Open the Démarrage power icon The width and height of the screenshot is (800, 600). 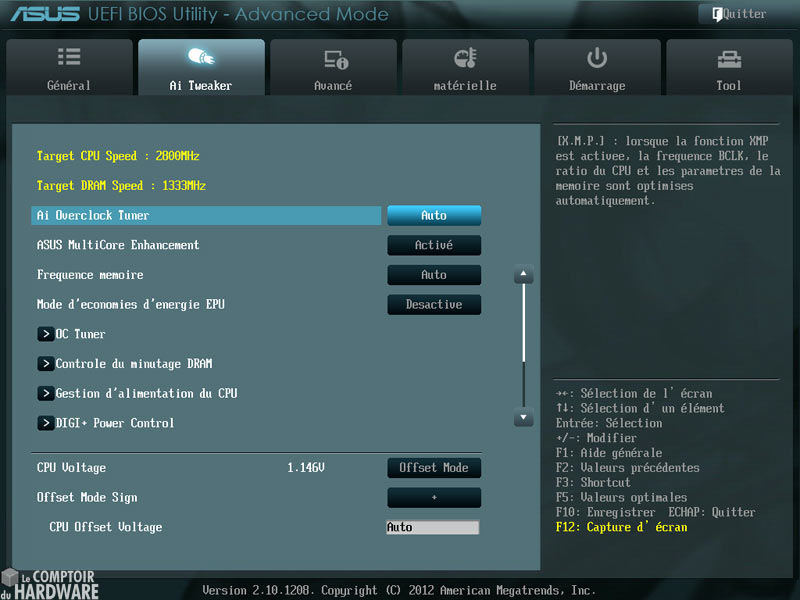597,58
